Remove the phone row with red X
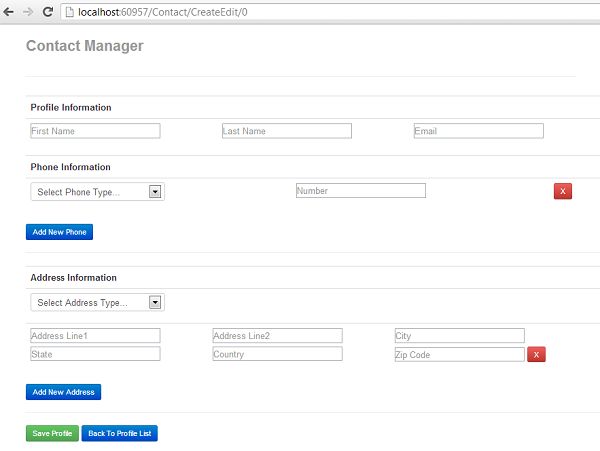 coord(562,191)
